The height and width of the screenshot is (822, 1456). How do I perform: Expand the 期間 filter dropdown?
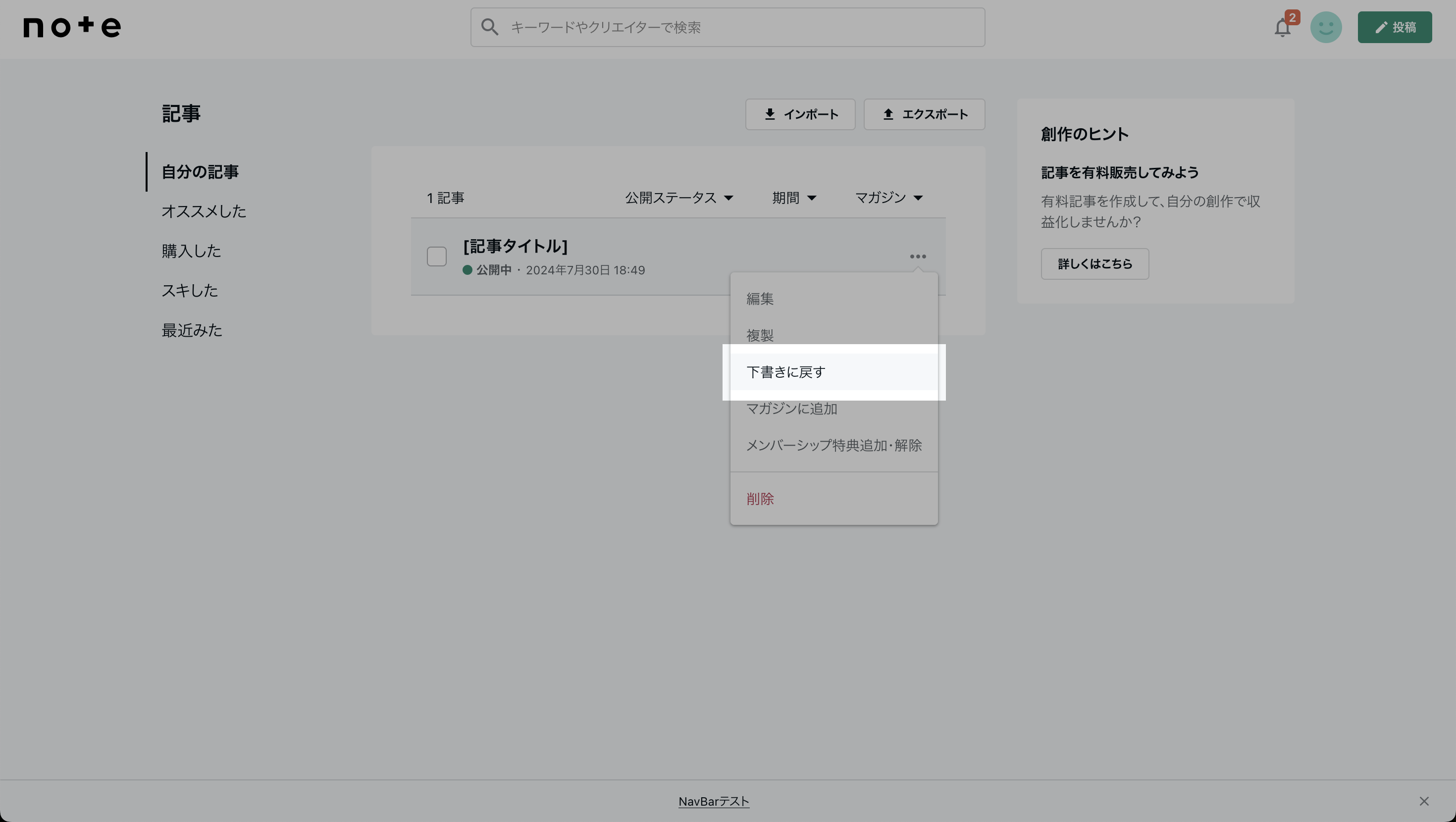(794, 198)
